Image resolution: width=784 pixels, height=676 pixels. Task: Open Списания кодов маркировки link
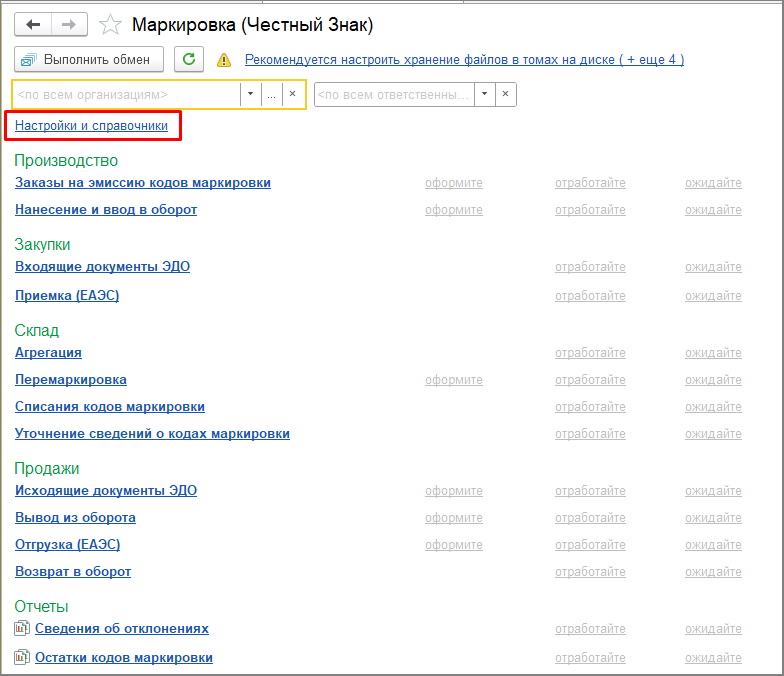point(110,406)
